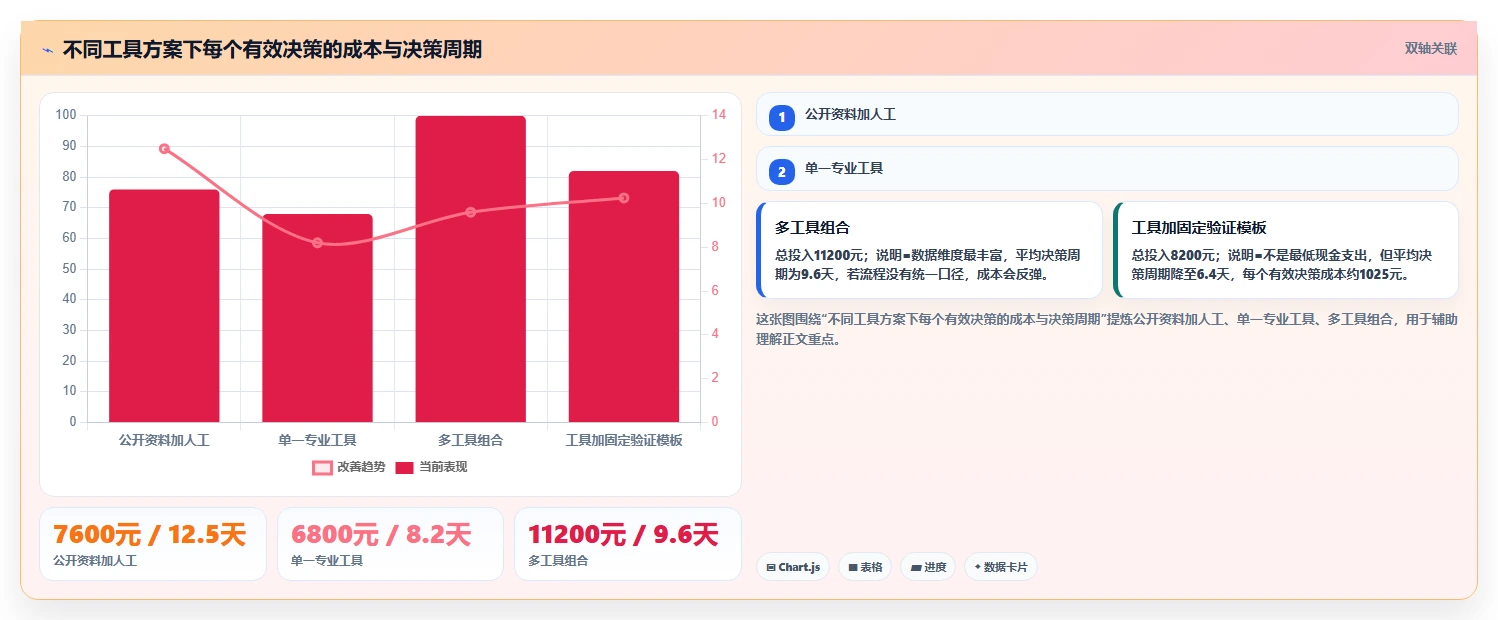
Task: Select the 表格 tag chip
Action: 865,567
